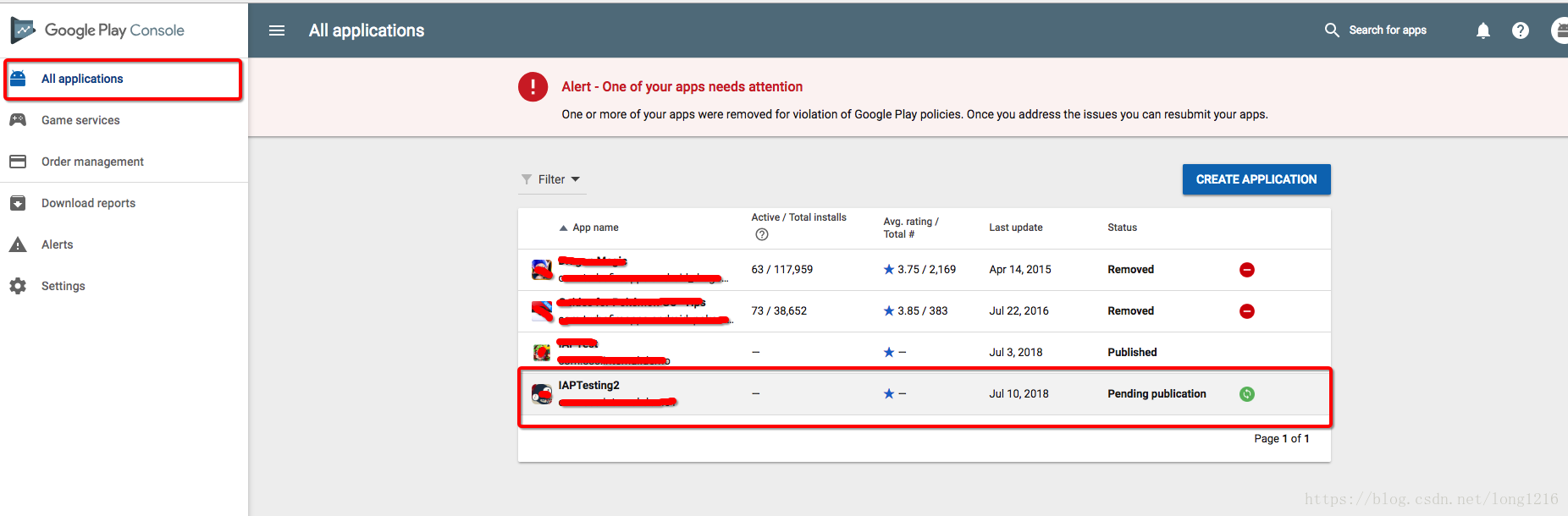The height and width of the screenshot is (516, 1568).
Task: Click the star icon in IAPTesting2 row
Action: pos(889,394)
